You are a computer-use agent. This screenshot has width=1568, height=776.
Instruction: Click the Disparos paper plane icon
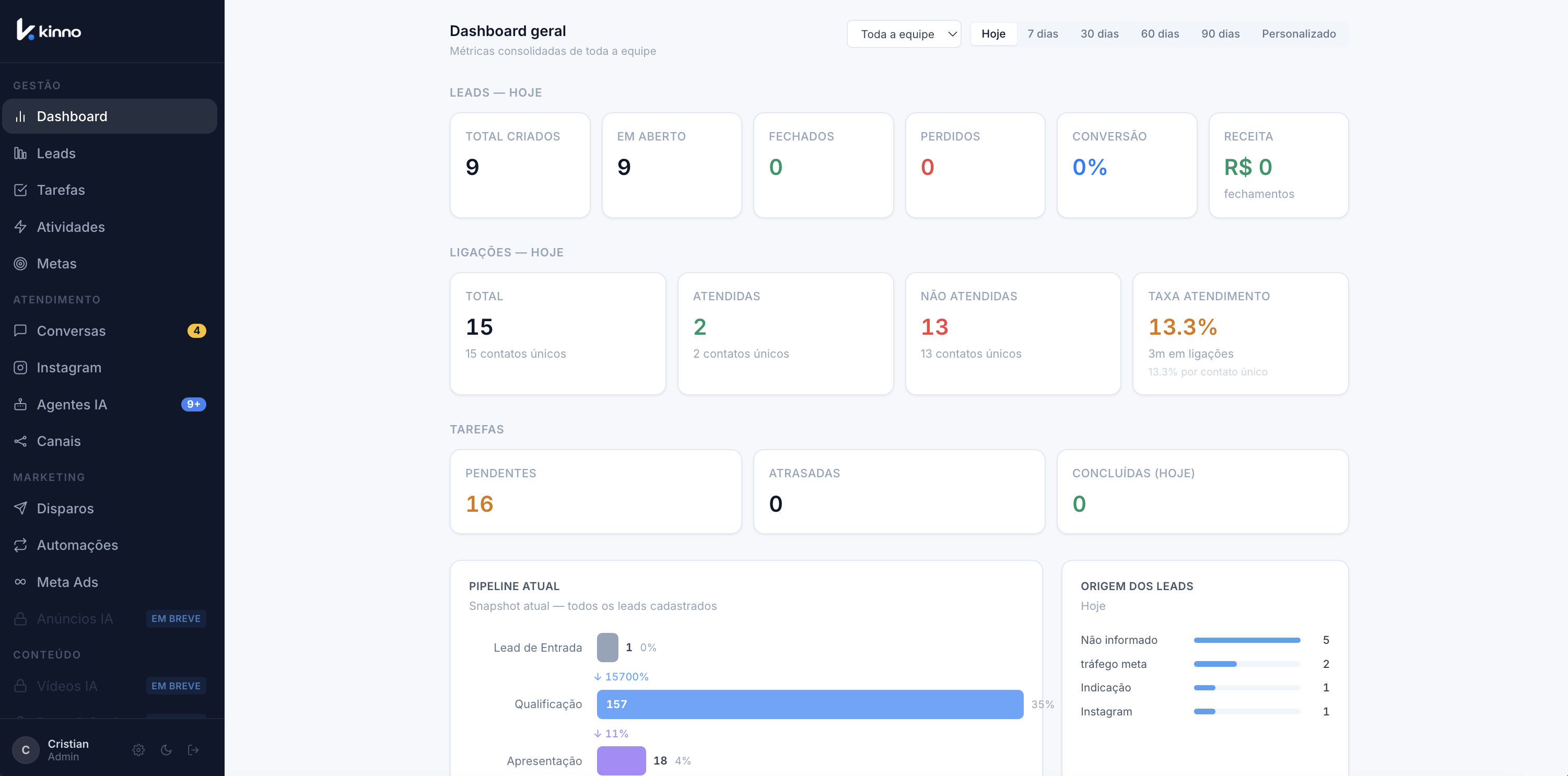[x=20, y=508]
